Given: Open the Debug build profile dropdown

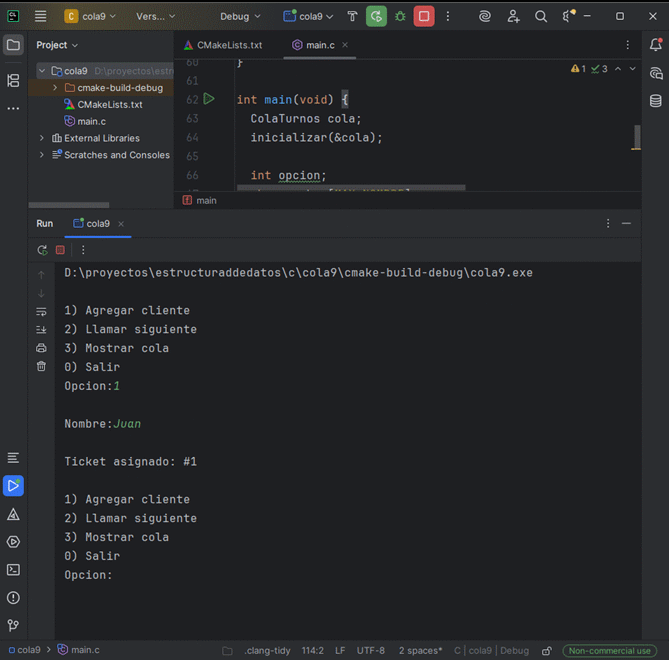Looking at the screenshot, I should coord(240,16).
